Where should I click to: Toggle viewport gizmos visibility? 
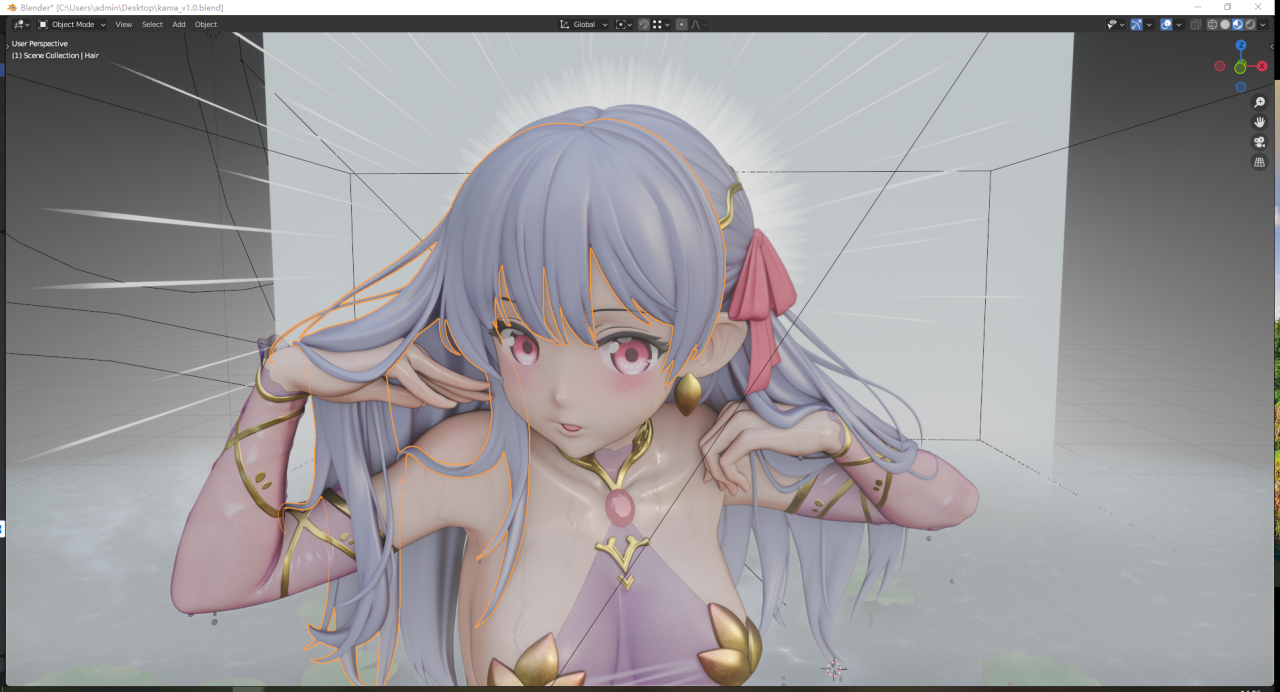point(1137,24)
